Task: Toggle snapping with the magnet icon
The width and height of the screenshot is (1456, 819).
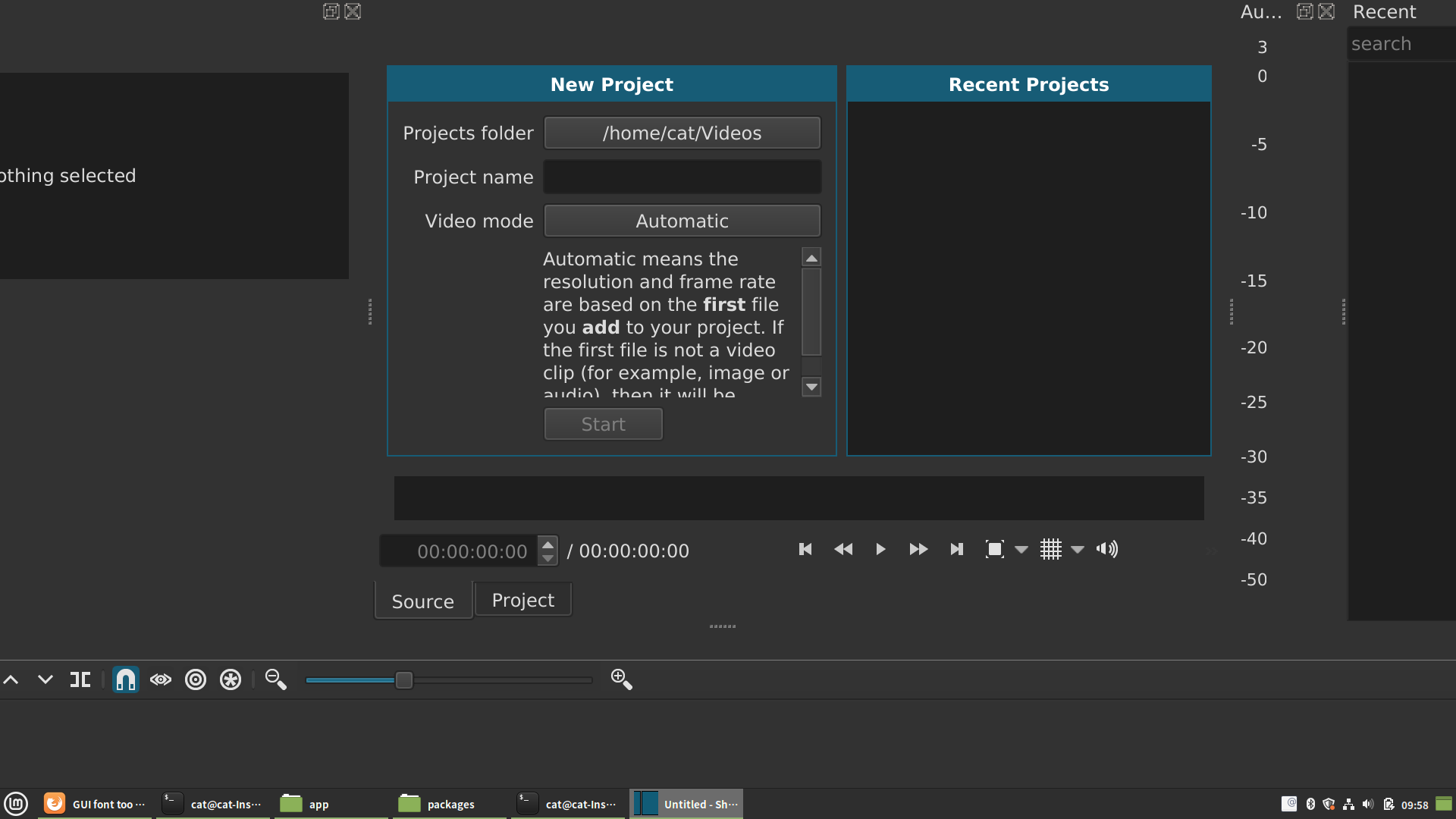Action: (125, 679)
